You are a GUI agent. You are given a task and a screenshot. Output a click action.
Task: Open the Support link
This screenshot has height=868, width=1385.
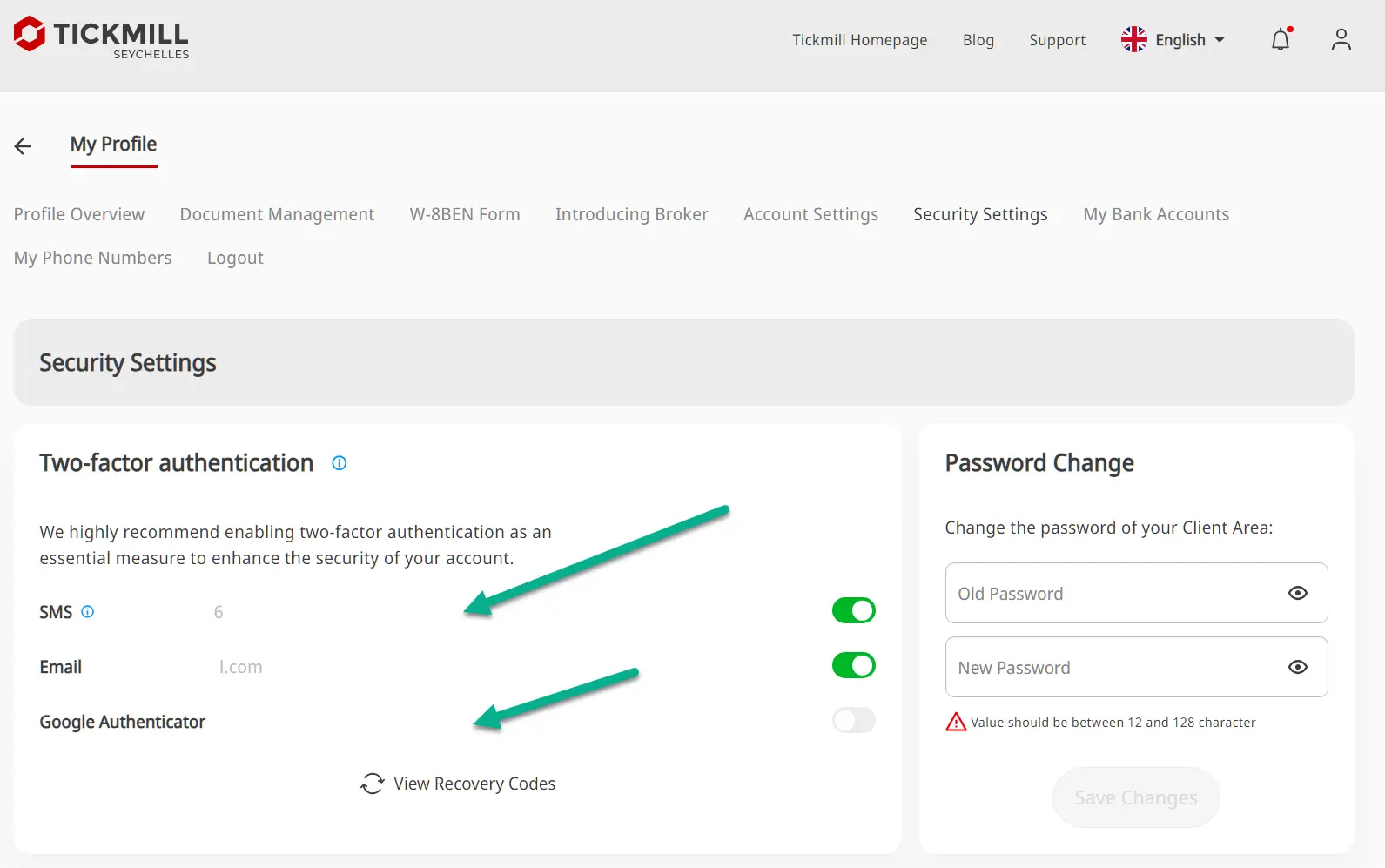click(x=1057, y=40)
